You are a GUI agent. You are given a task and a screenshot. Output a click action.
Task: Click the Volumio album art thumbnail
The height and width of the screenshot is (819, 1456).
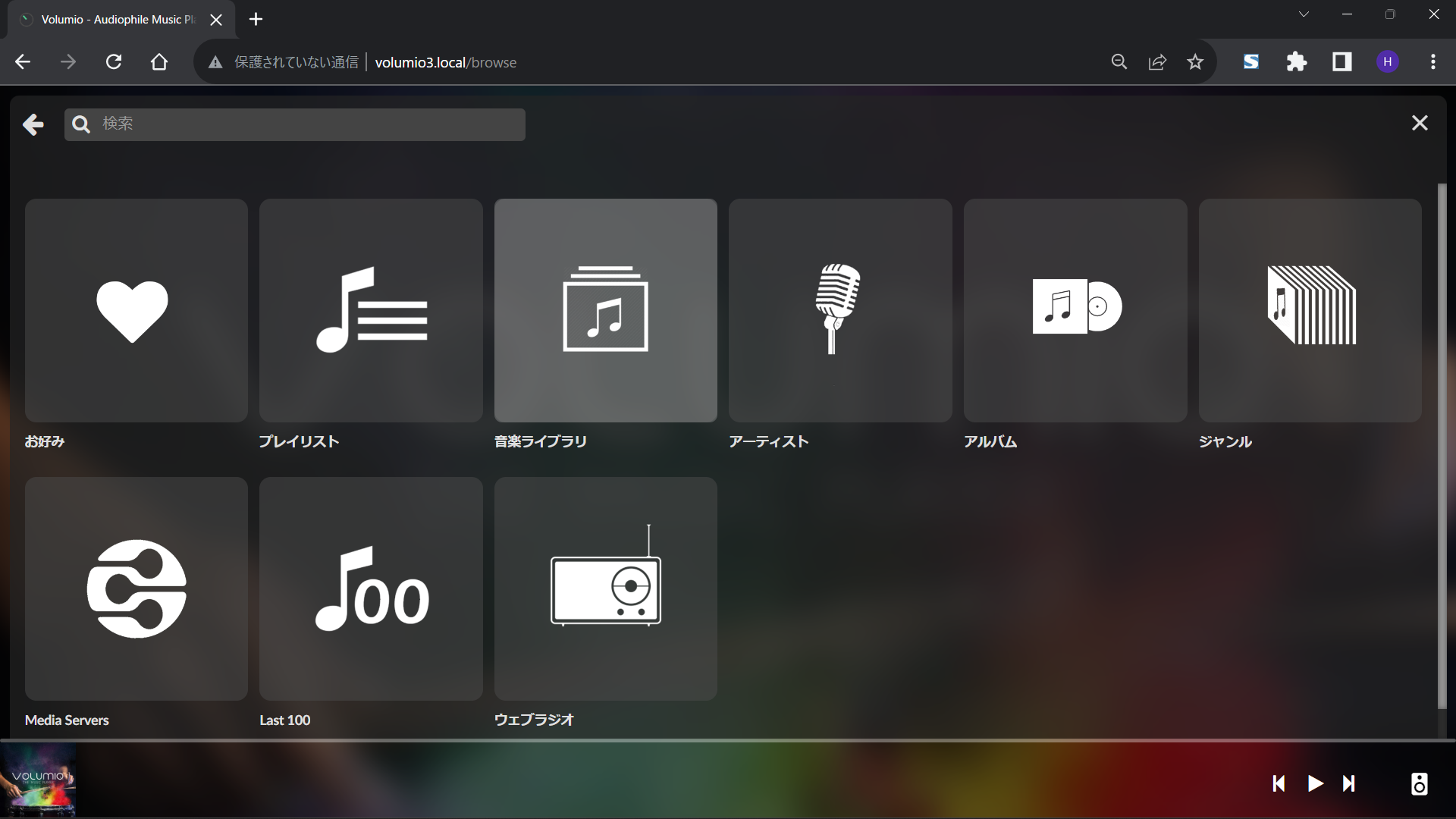tap(38, 781)
